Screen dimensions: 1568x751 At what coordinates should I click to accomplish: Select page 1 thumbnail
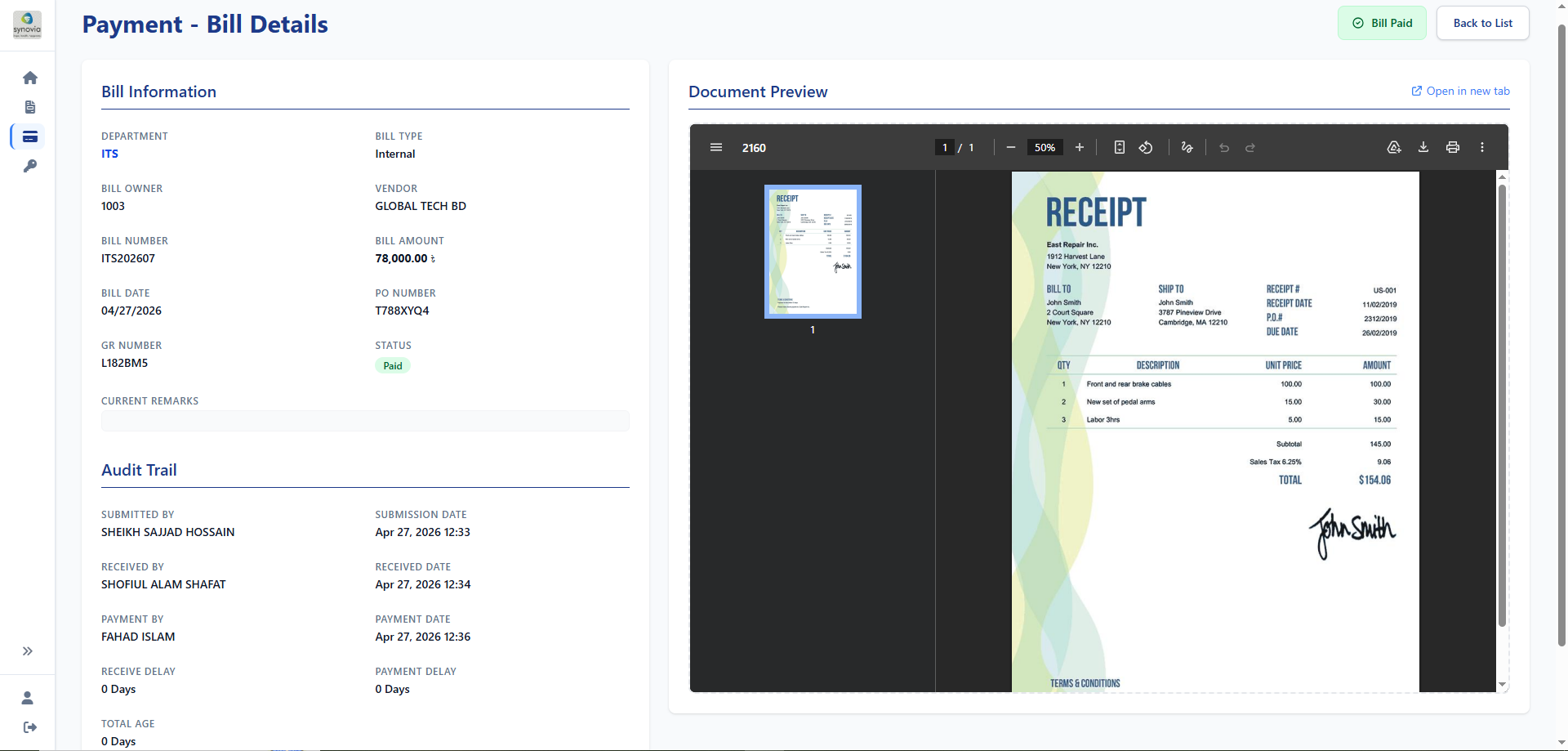(813, 252)
